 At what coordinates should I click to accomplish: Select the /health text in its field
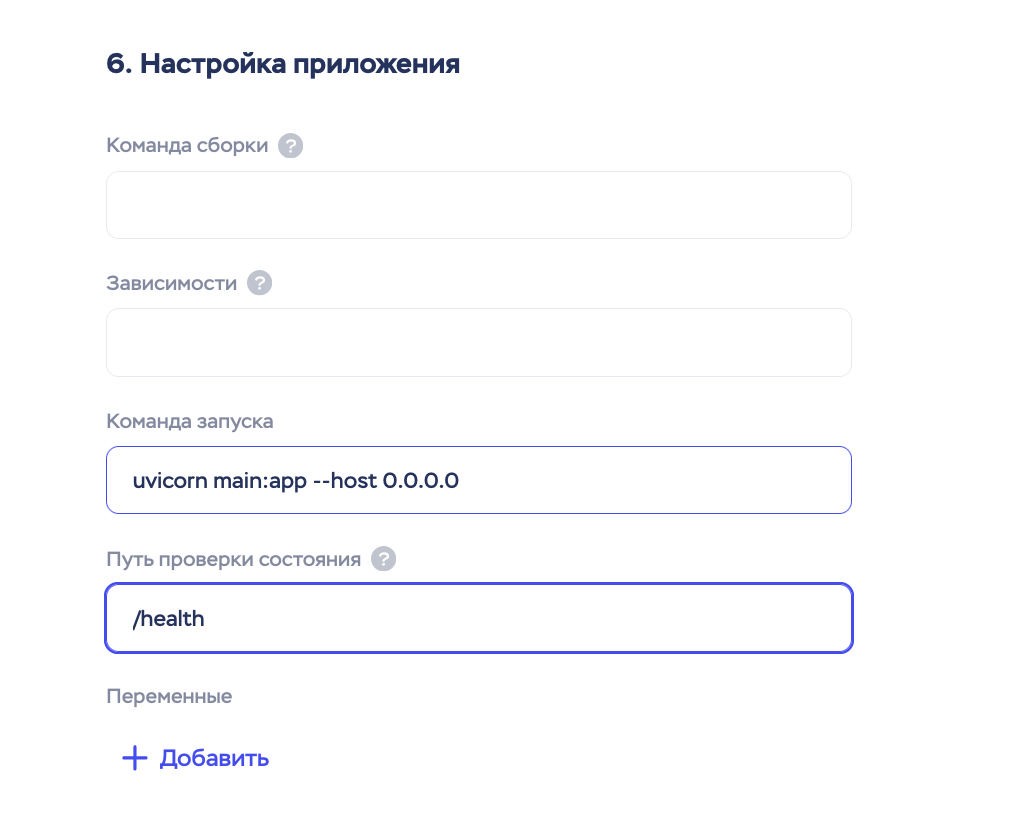pos(170,618)
